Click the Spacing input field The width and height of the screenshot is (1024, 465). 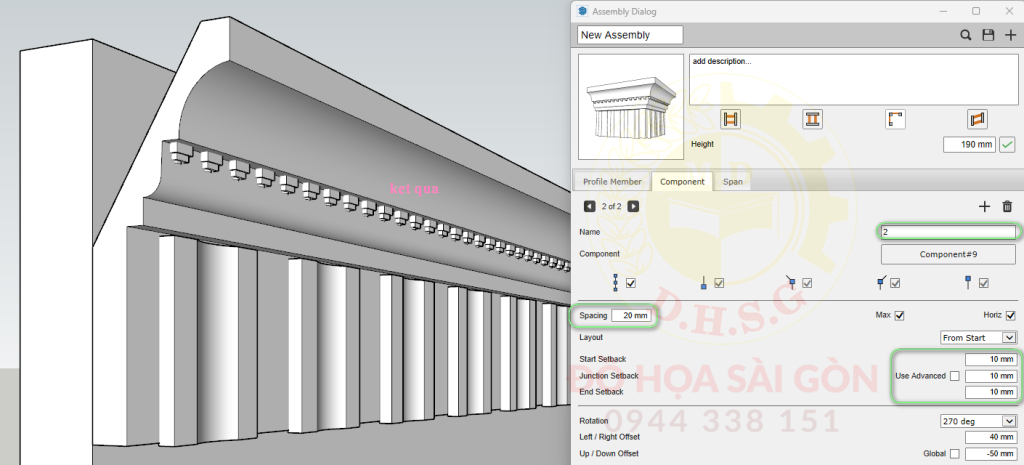pyautogui.click(x=634, y=316)
